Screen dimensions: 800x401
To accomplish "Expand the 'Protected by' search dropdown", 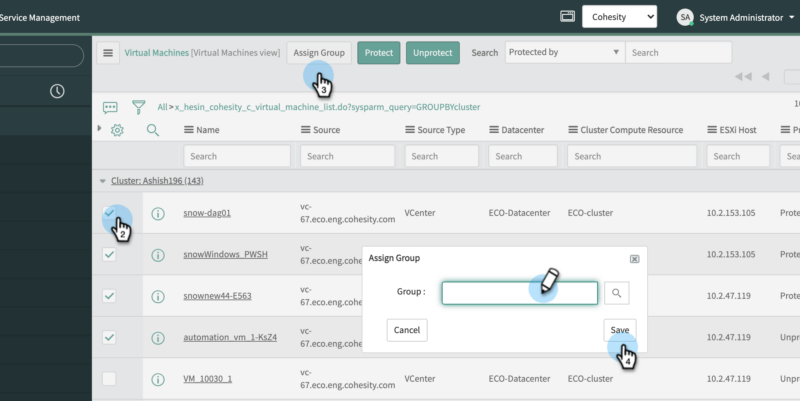I will [563, 53].
